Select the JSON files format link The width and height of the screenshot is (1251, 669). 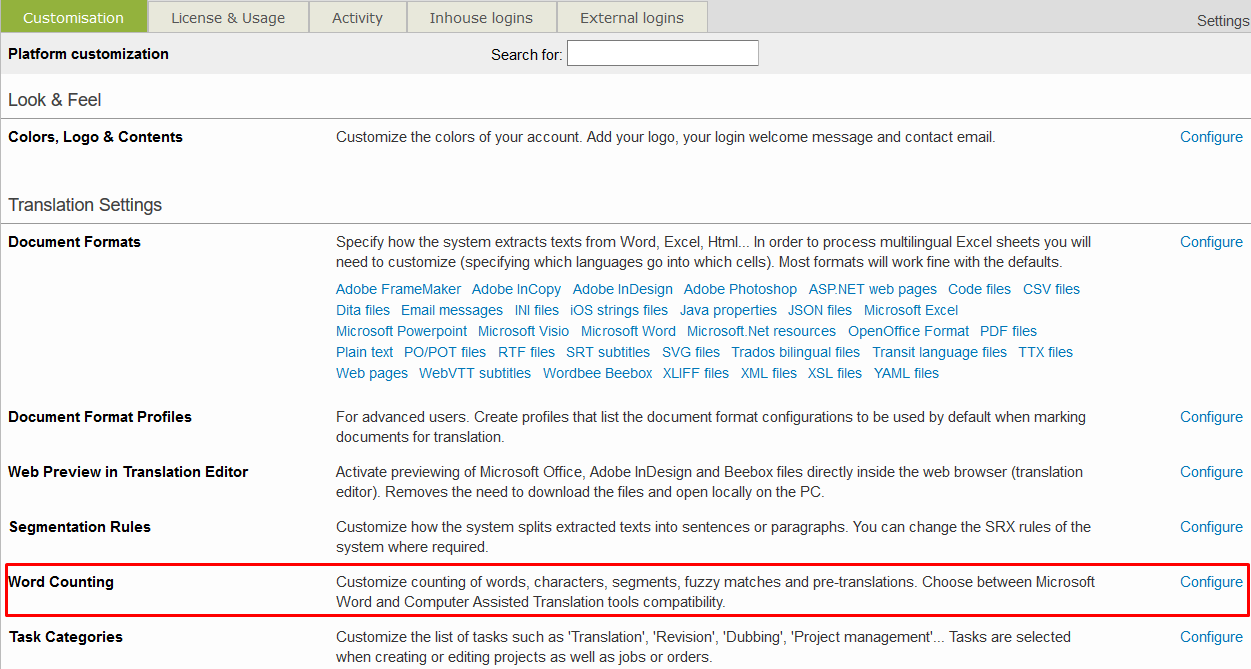tap(820, 310)
